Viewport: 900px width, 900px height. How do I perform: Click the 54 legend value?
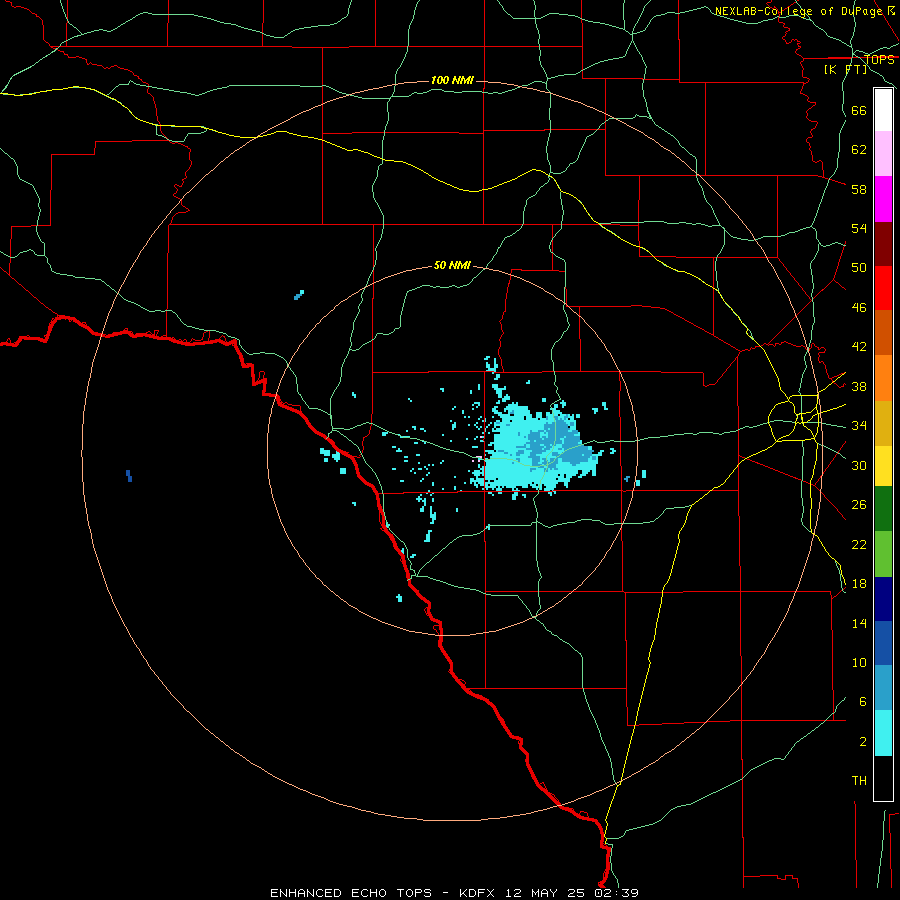point(859,228)
